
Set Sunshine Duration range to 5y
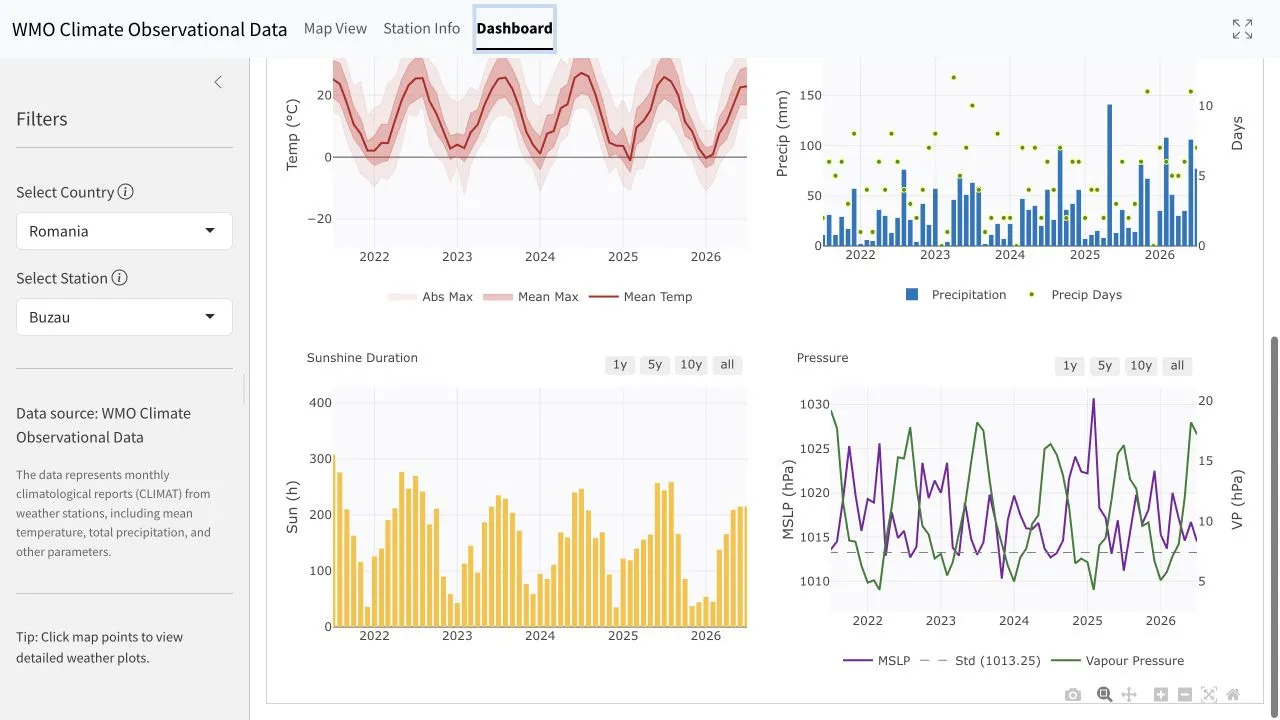tap(655, 365)
